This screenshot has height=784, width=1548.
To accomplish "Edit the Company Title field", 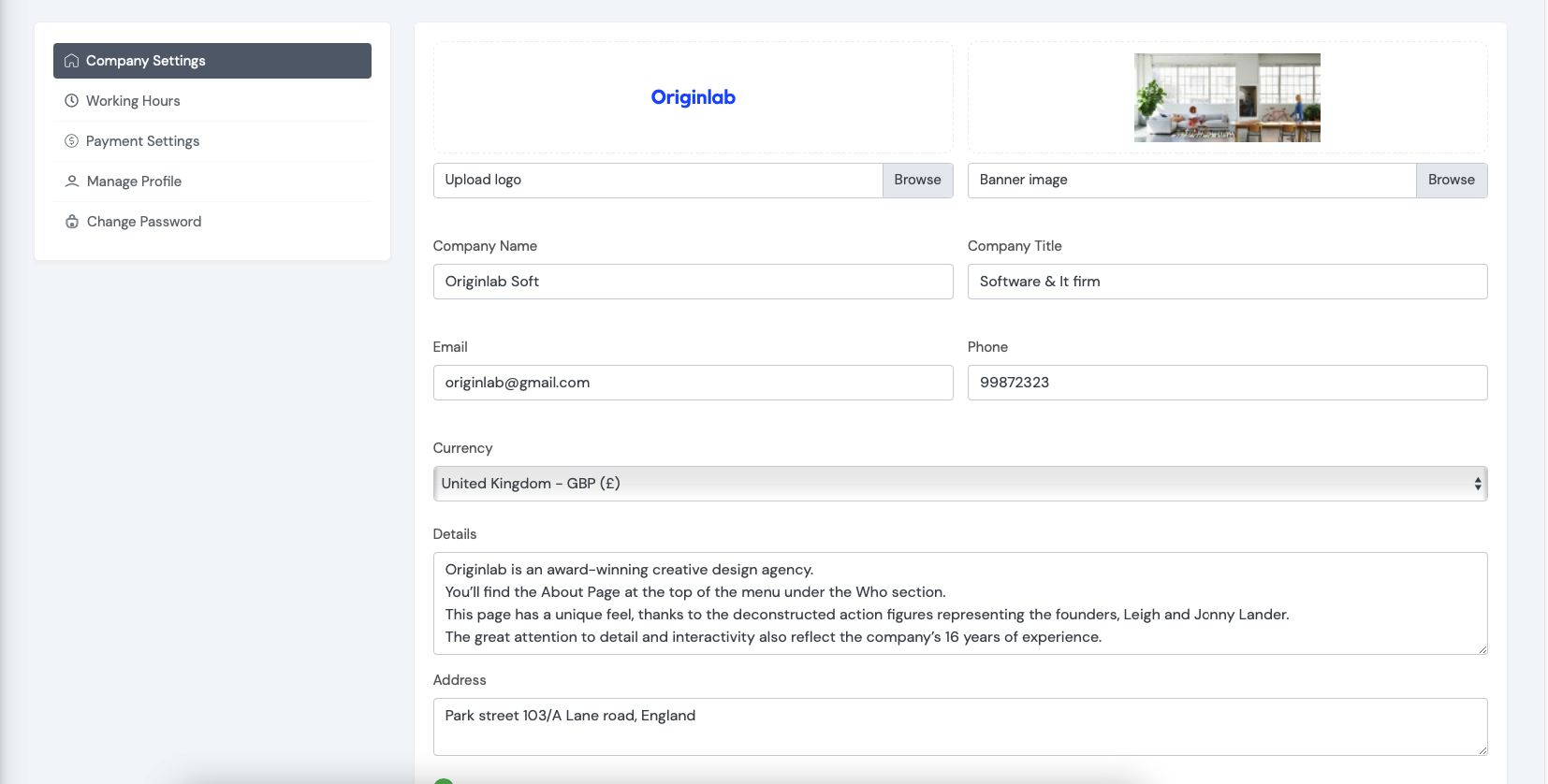I will coord(1228,282).
